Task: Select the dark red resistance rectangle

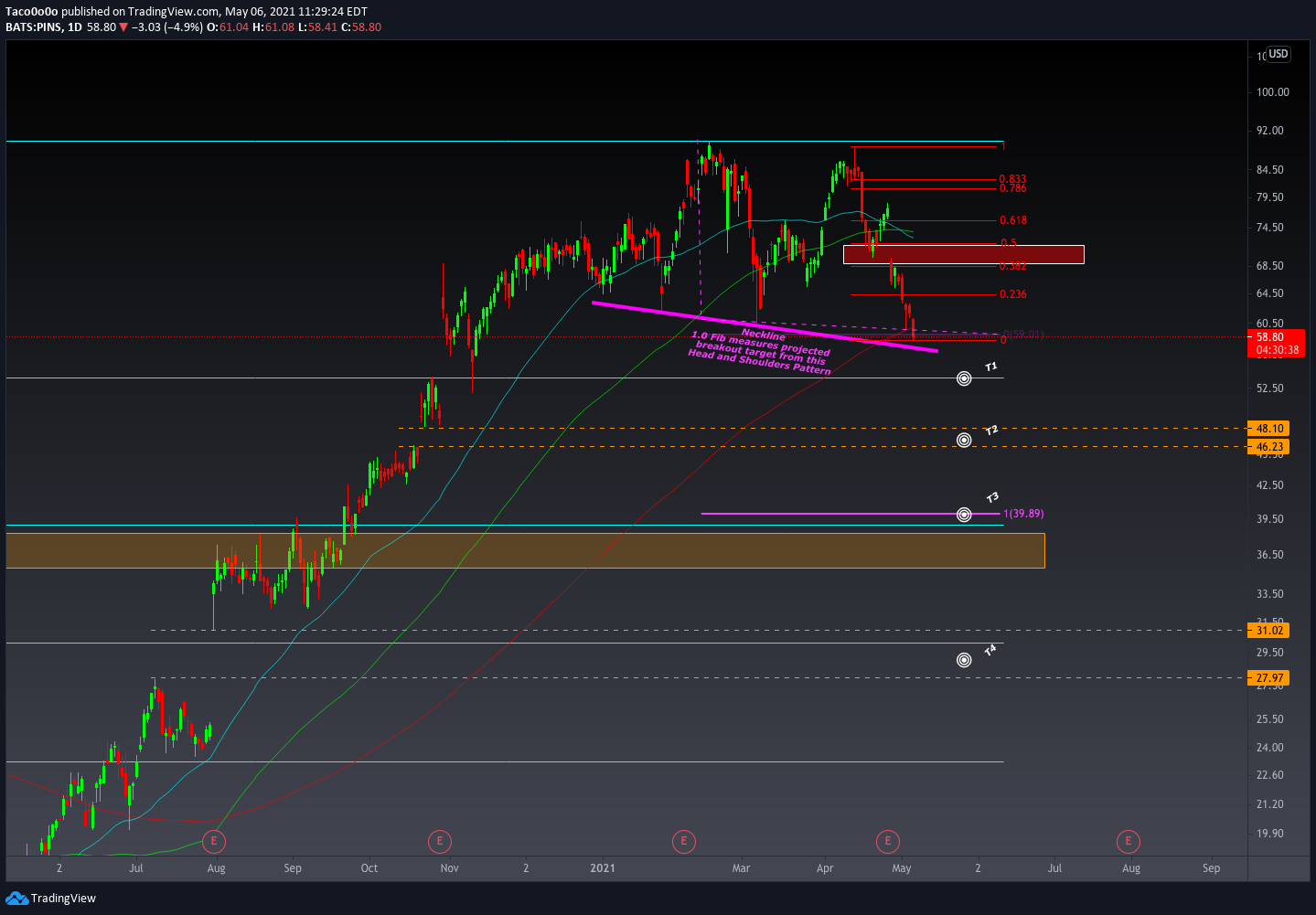Action: tap(964, 254)
